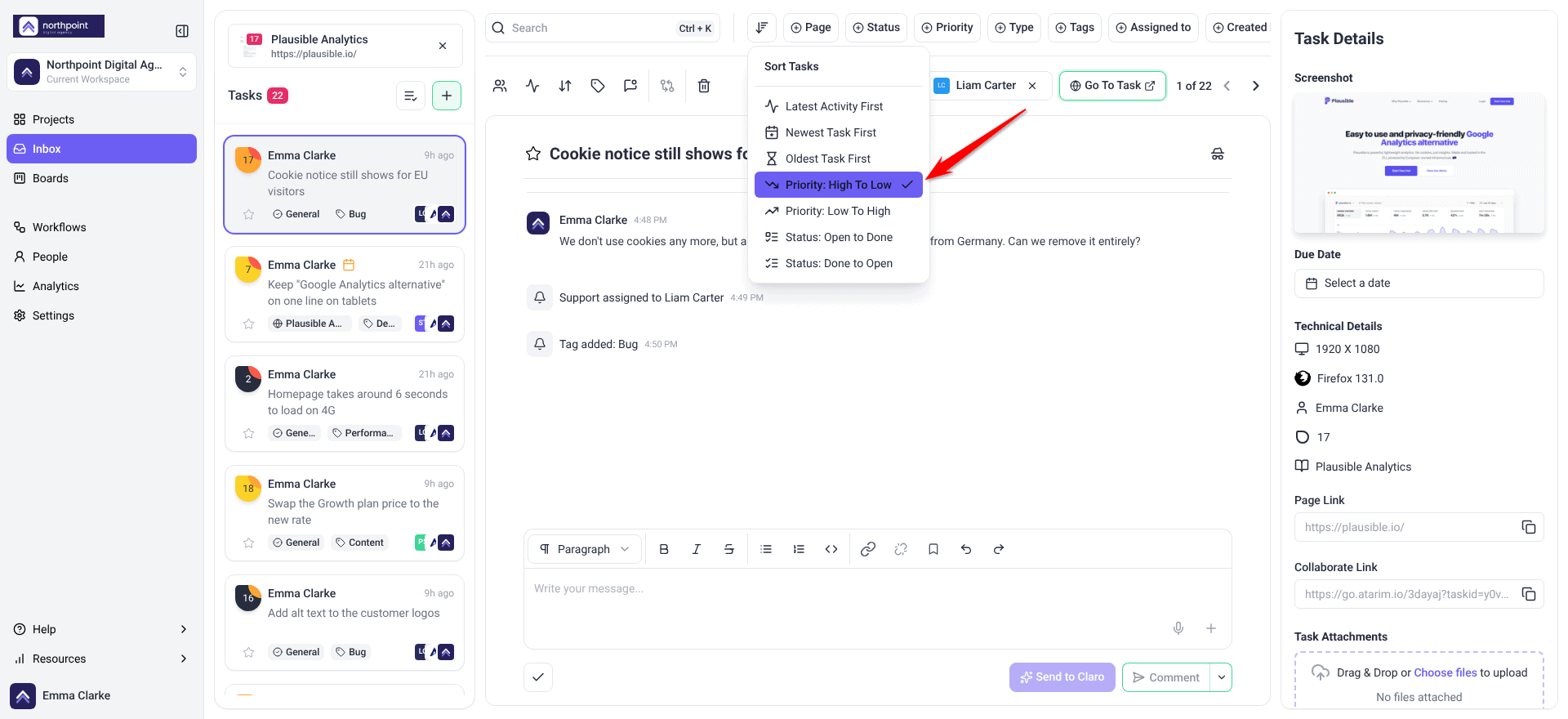Undo the last editor change
Screen dimensions: 1568x719
966,549
